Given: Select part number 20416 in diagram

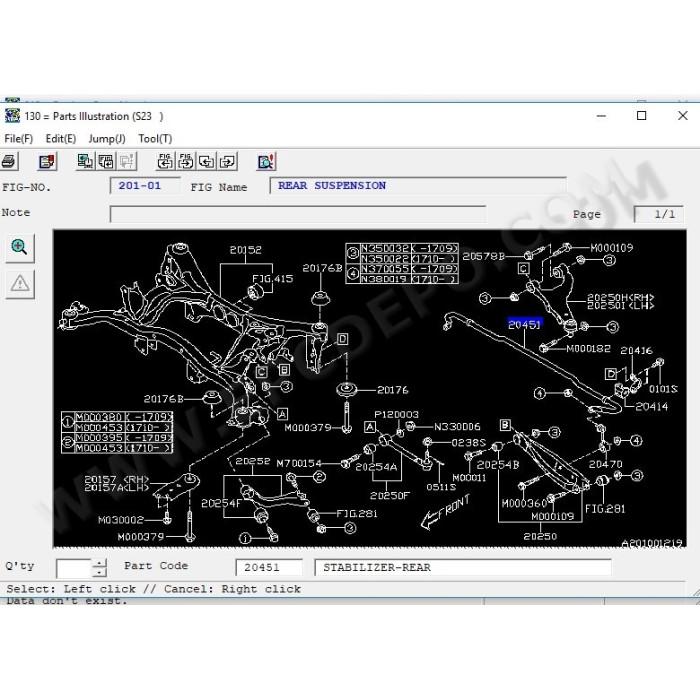Looking at the screenshot, I should point(636,350).
